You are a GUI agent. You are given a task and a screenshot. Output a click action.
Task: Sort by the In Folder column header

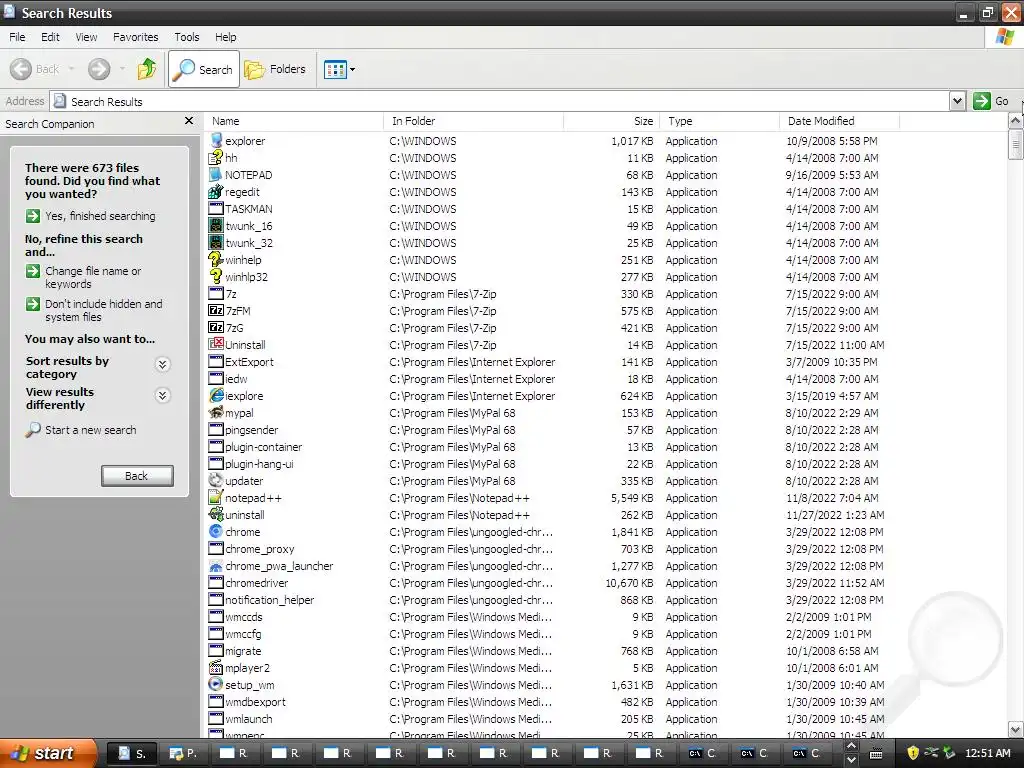pos(473,121)
